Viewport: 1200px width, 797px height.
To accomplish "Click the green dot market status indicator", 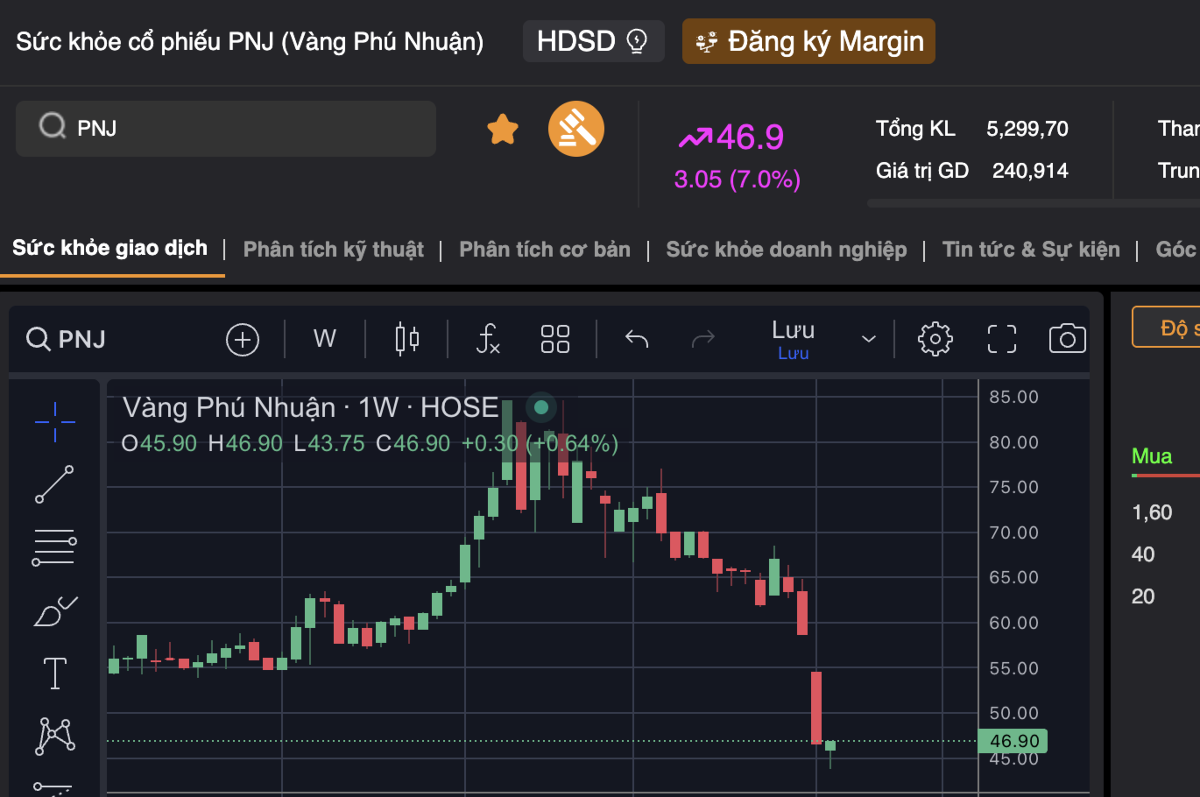I will pyautogui.click(x=541, y=407).
